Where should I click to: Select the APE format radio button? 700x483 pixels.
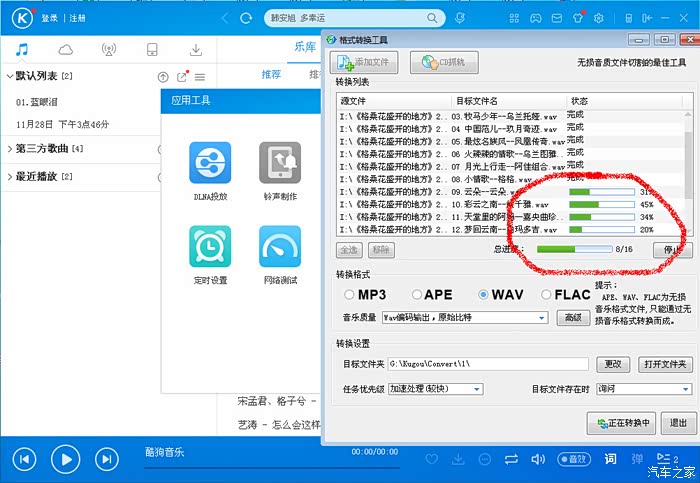tap(415, 295)
